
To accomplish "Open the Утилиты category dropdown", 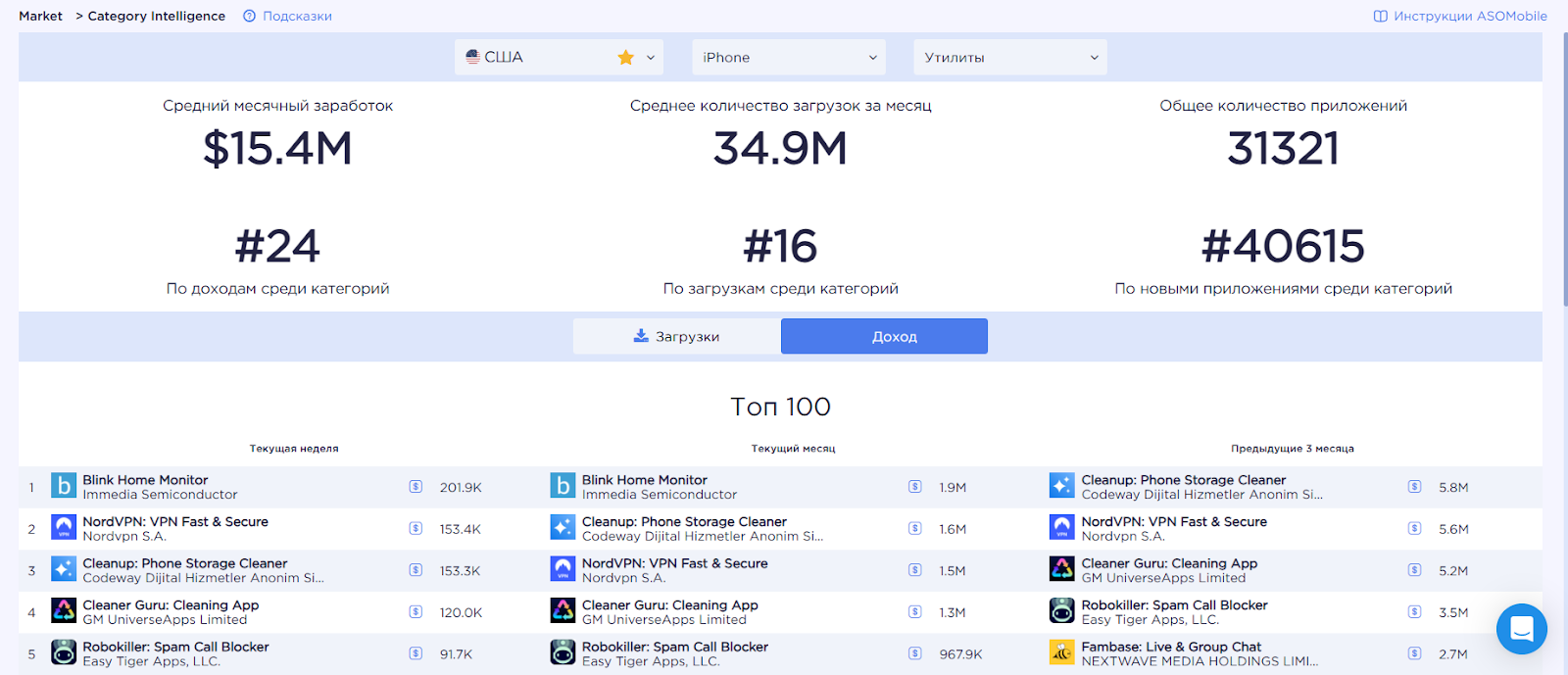I will pyautogui.click(x=1010, y=57).
